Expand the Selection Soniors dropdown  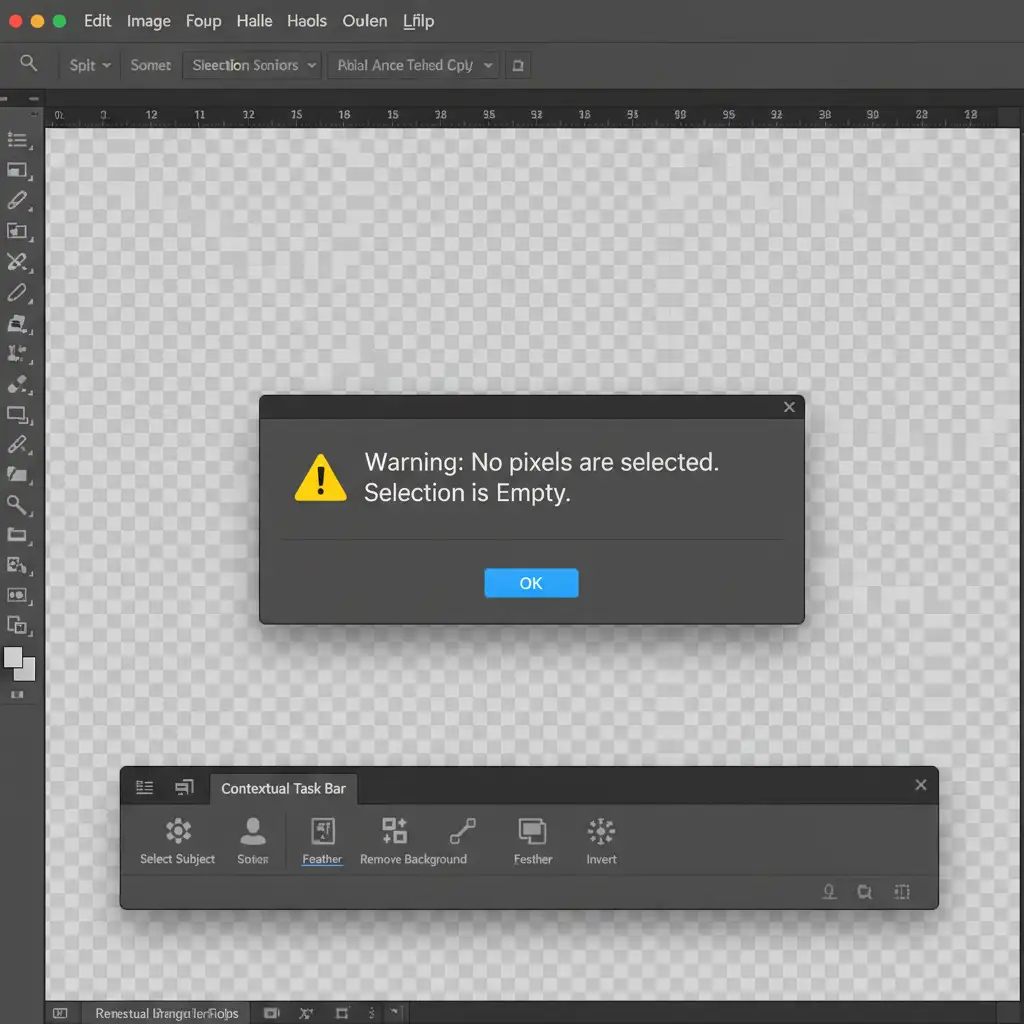(255, 65)
